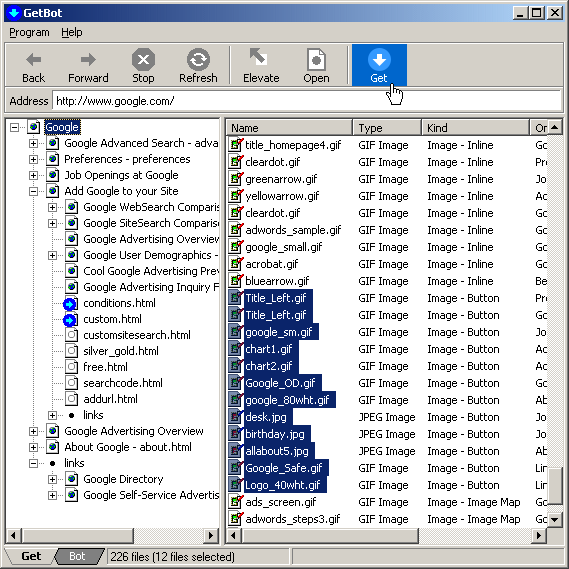The height and width of the screenshot is (569, 569).
Task: Expand Google Advanced Search node
Action: (x=33, y=143)
